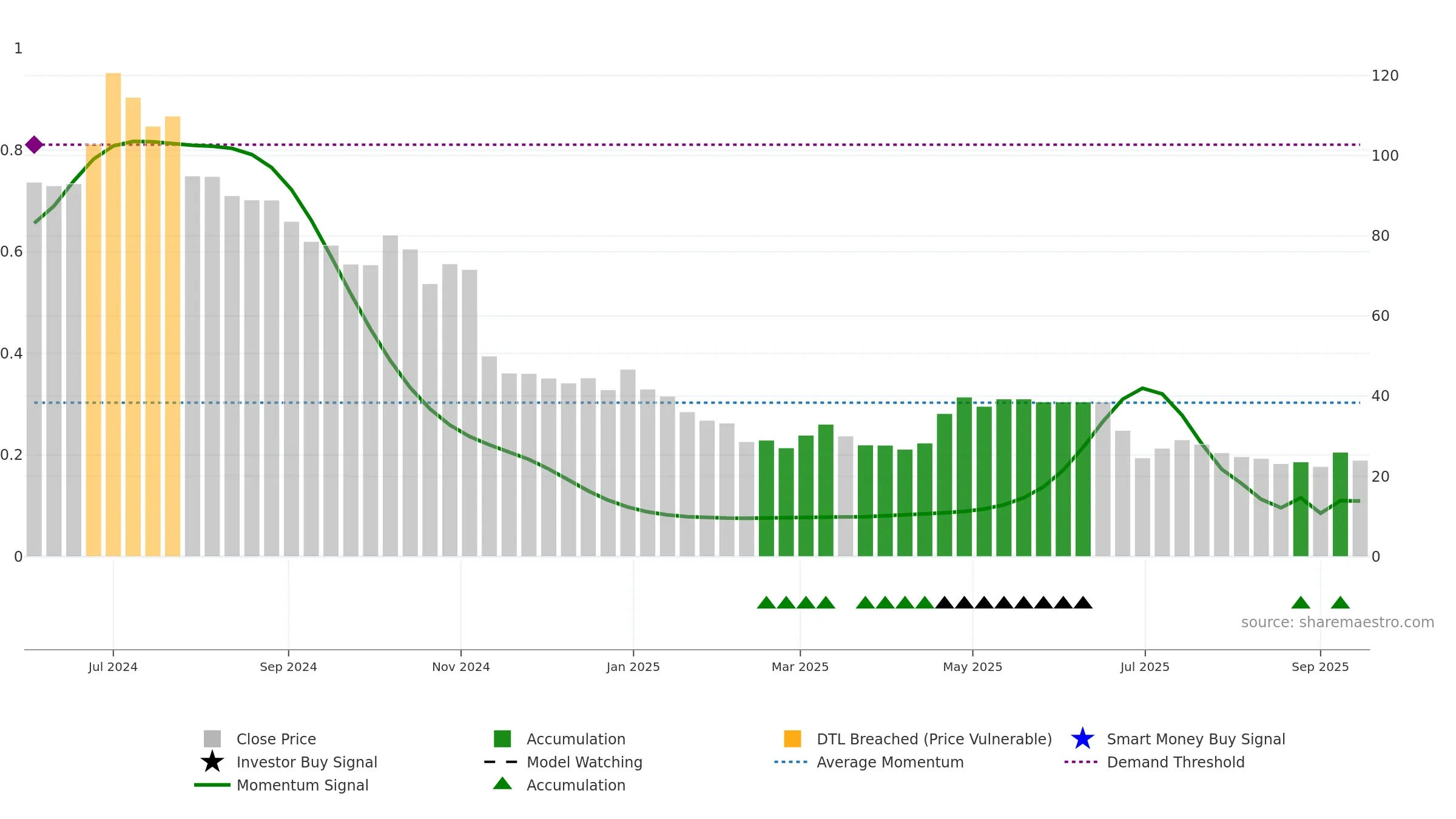Click the Jul 2024 axis label
Image resolution: width=1456 pixels, height=819 pixels.
(x=113, y=667)
